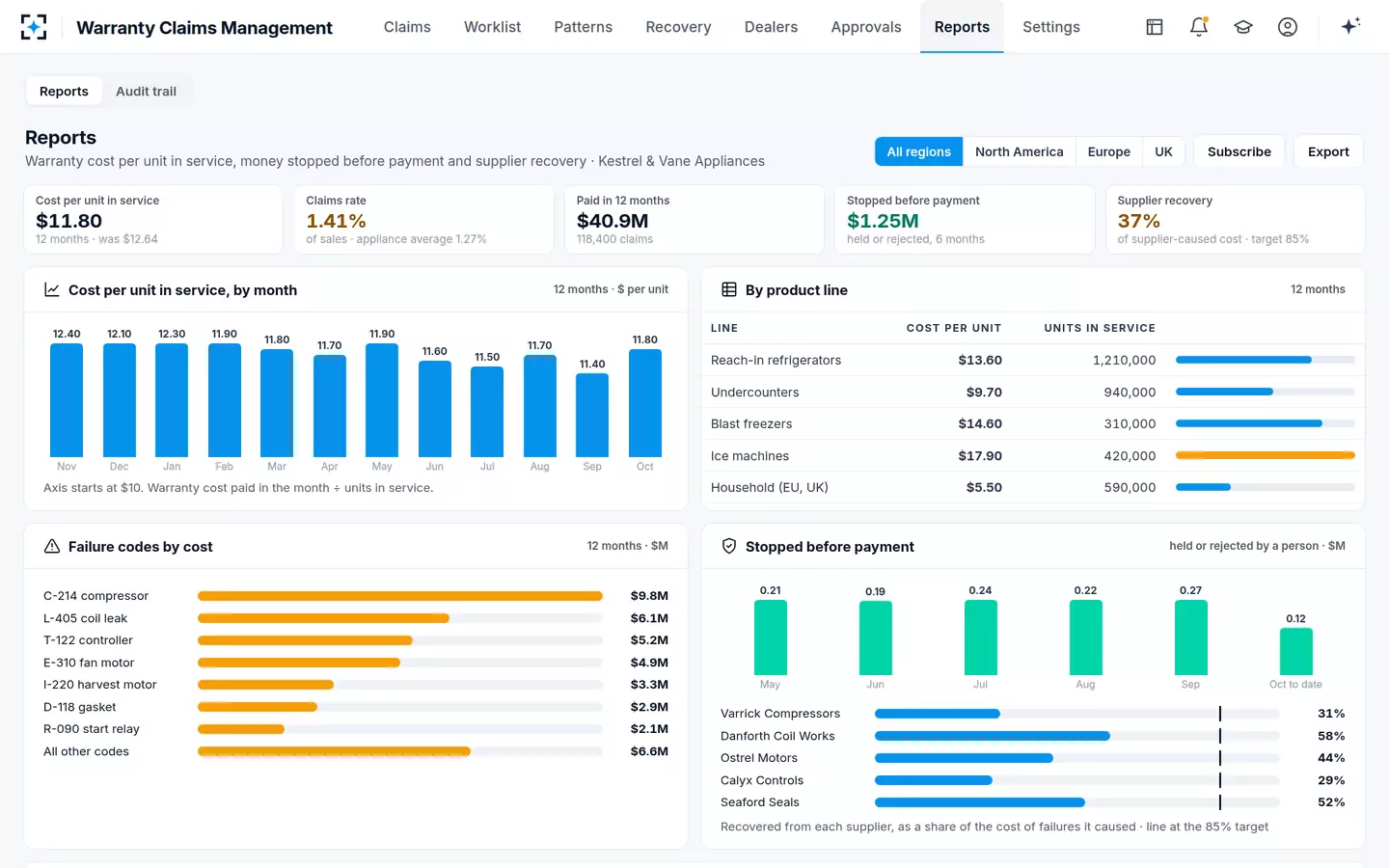Image resolution: width=1389 pixels, height=868 pixels.
Task: Click the table icon beside By product line
Action: pyautogui.click(x=729, y=289)
